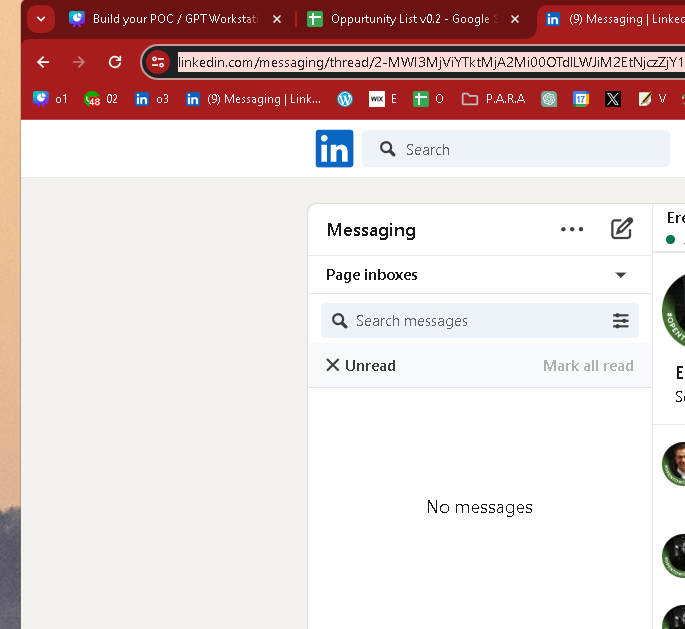The width and height of the screenshot is (685, 629).
Task: Reload the page with the refresh icon
Action: pos(115,62)
